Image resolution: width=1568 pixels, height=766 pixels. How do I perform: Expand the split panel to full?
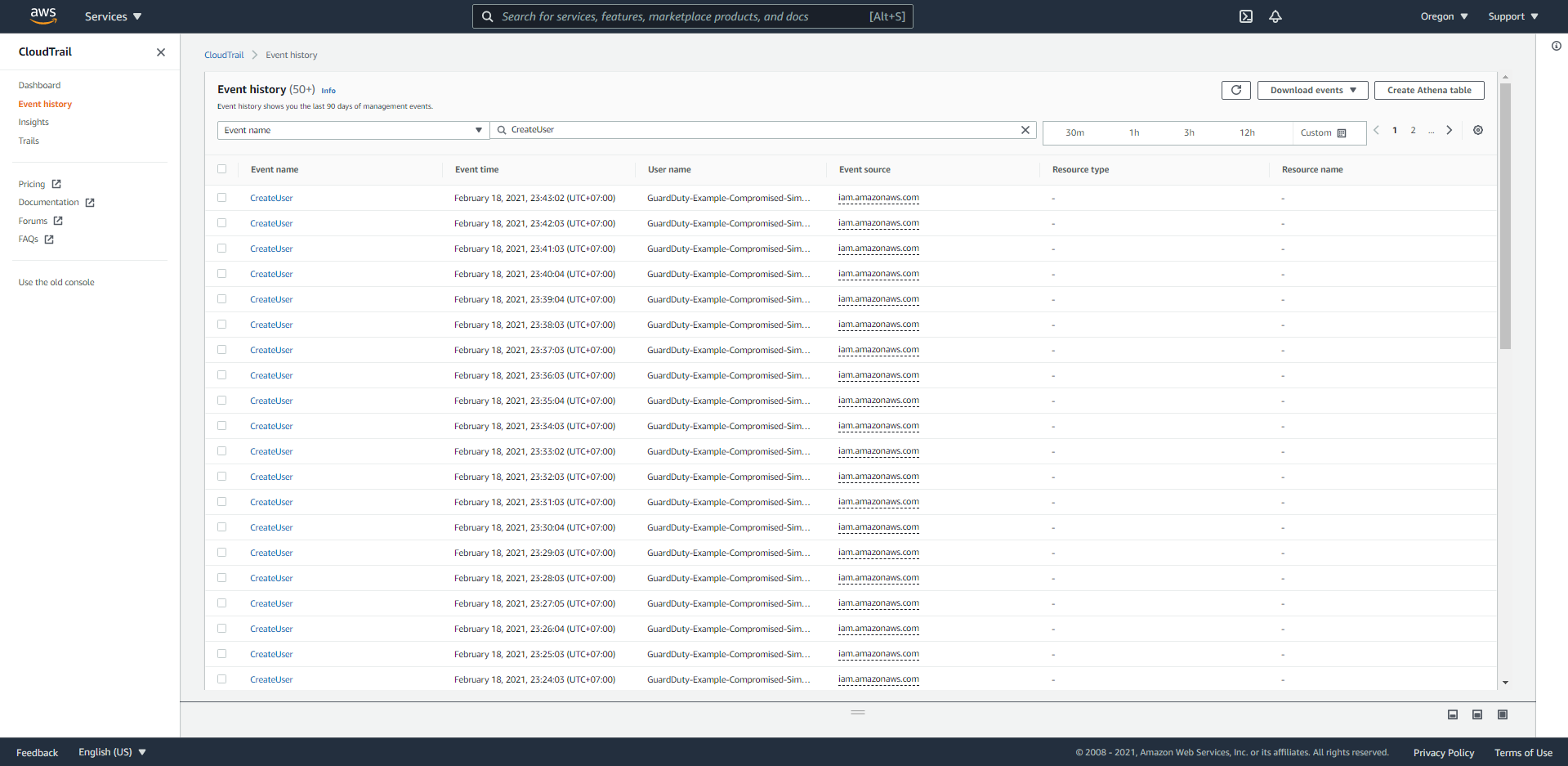coord(1503,714)
